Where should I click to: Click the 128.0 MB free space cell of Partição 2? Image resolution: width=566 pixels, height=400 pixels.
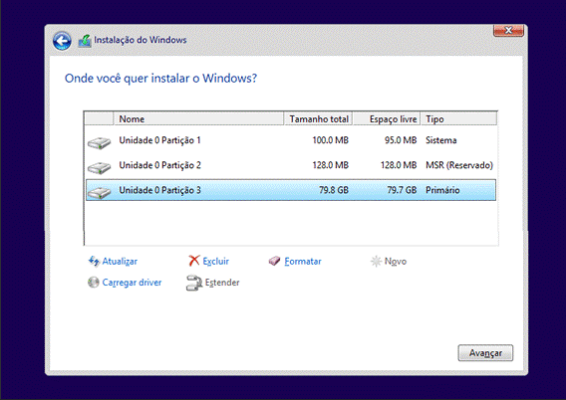click(399, 165)
